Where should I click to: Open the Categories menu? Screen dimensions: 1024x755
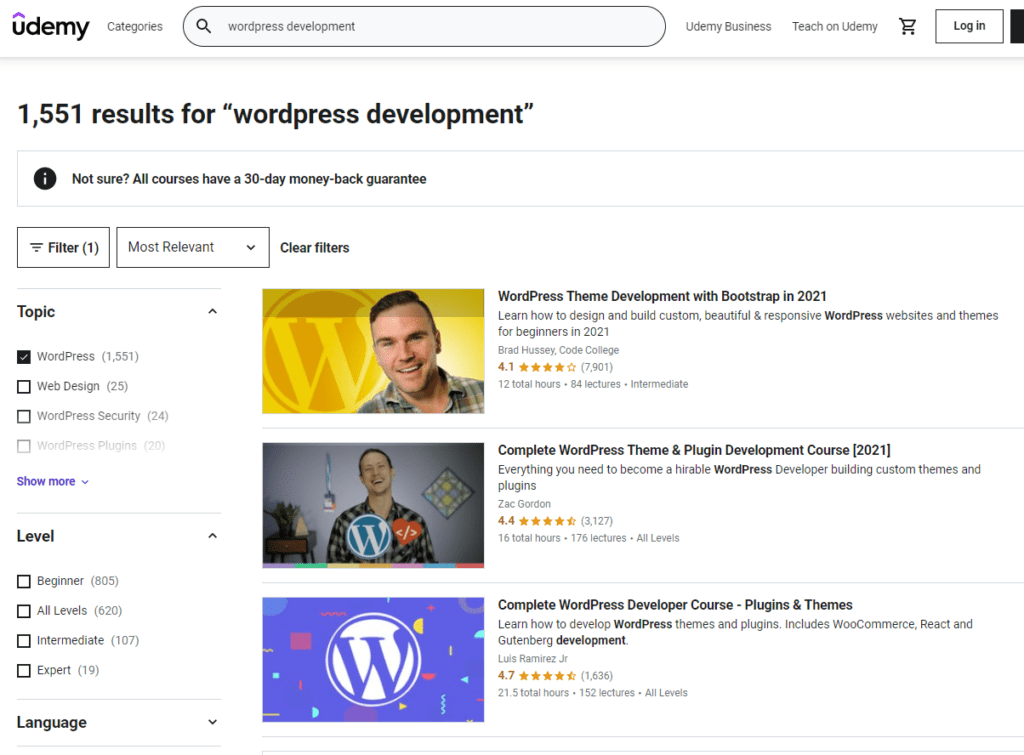pos(134,26)
